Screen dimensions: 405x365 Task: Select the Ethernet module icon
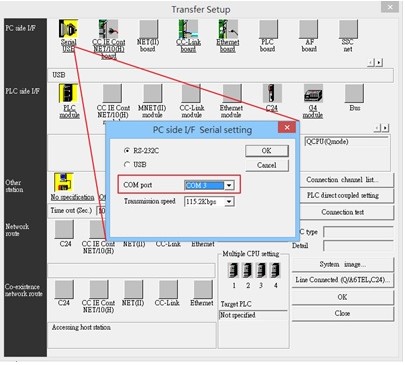click(x=232, y=93)
